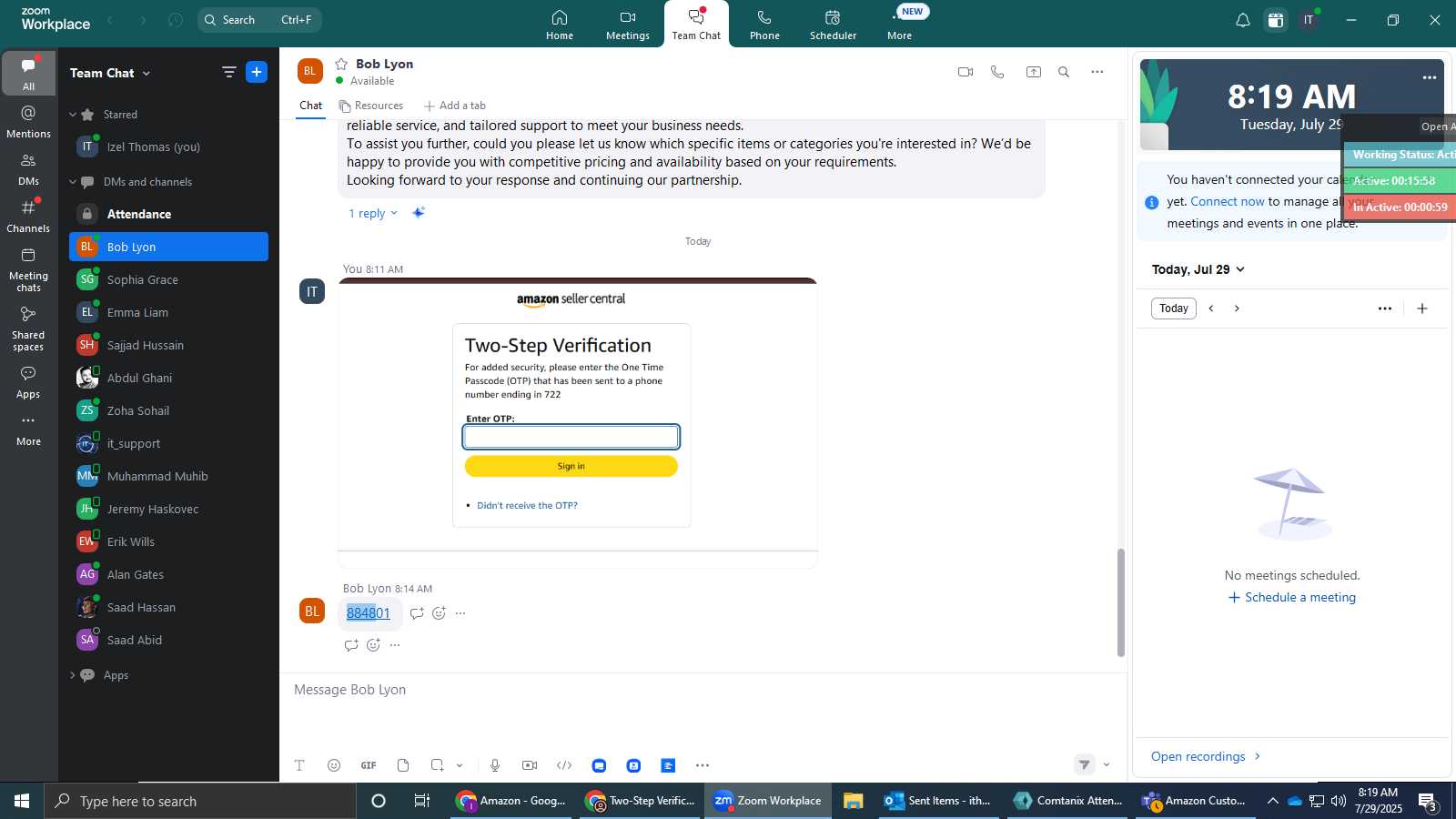Open the screenshot capture tool
Image resolution: width=1456 pixels, height=819 pixels.
point(438,765)
